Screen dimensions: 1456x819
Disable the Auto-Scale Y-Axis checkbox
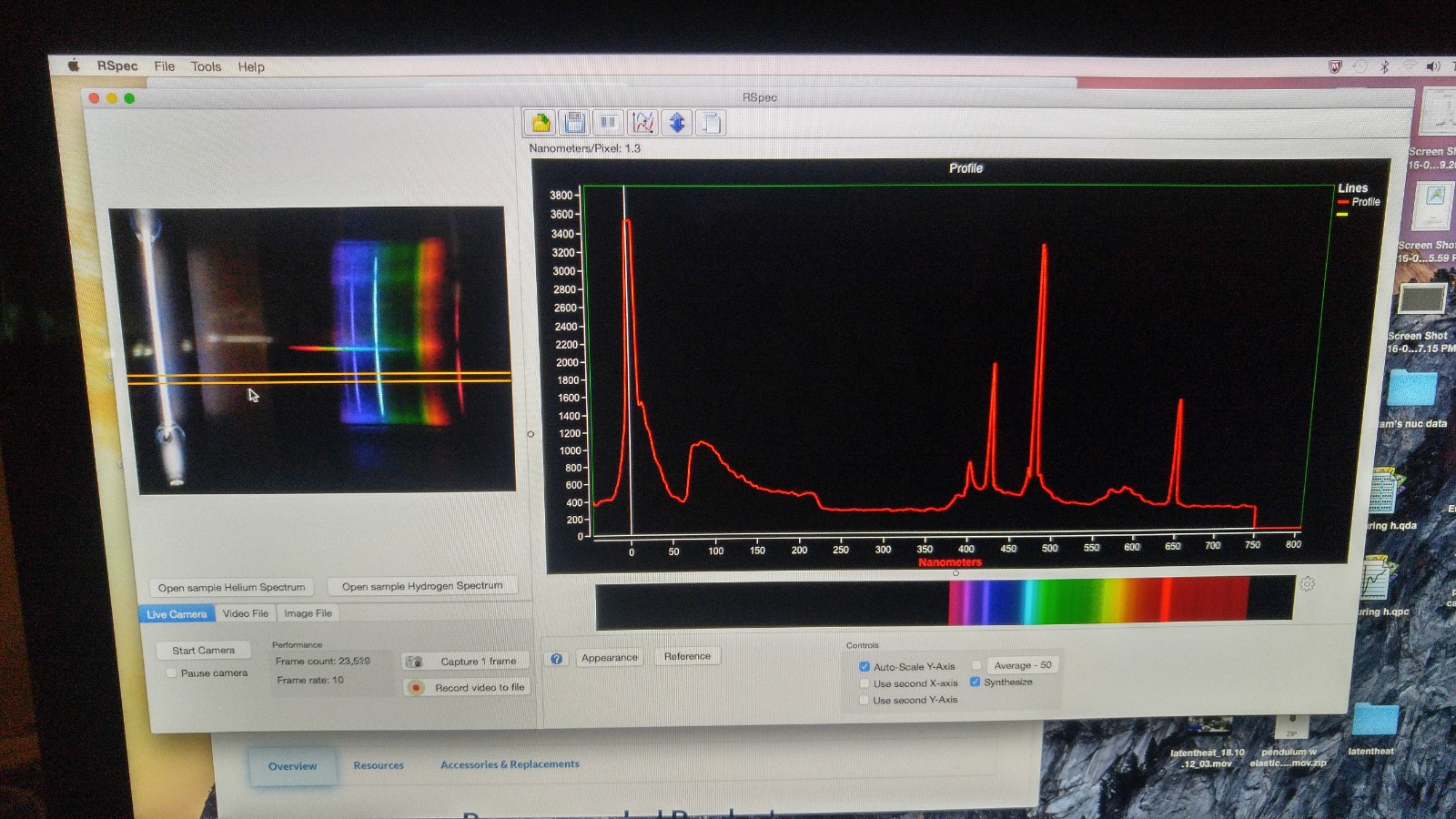coord(864,665)
